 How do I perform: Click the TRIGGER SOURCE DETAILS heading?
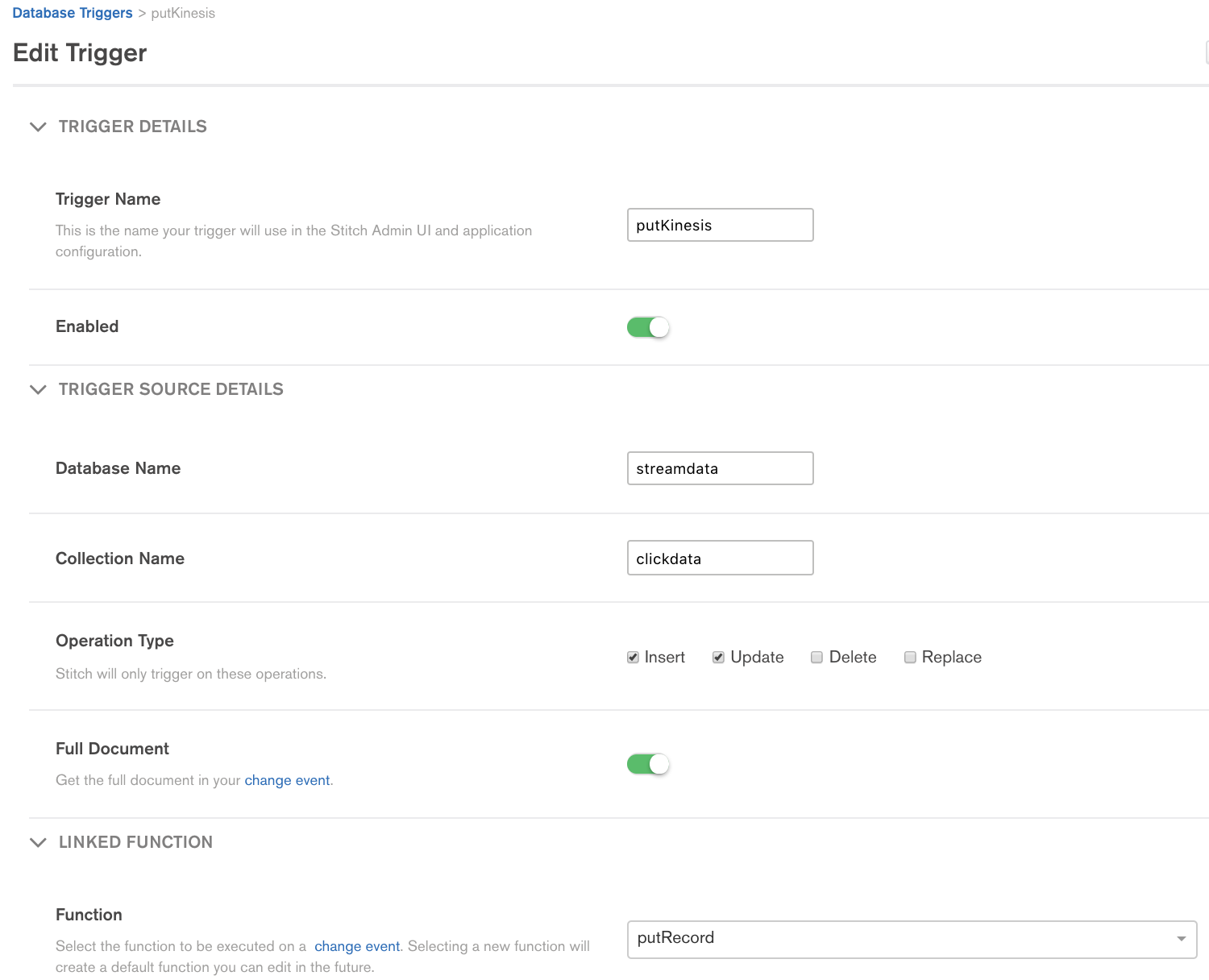tap(171, 389)
